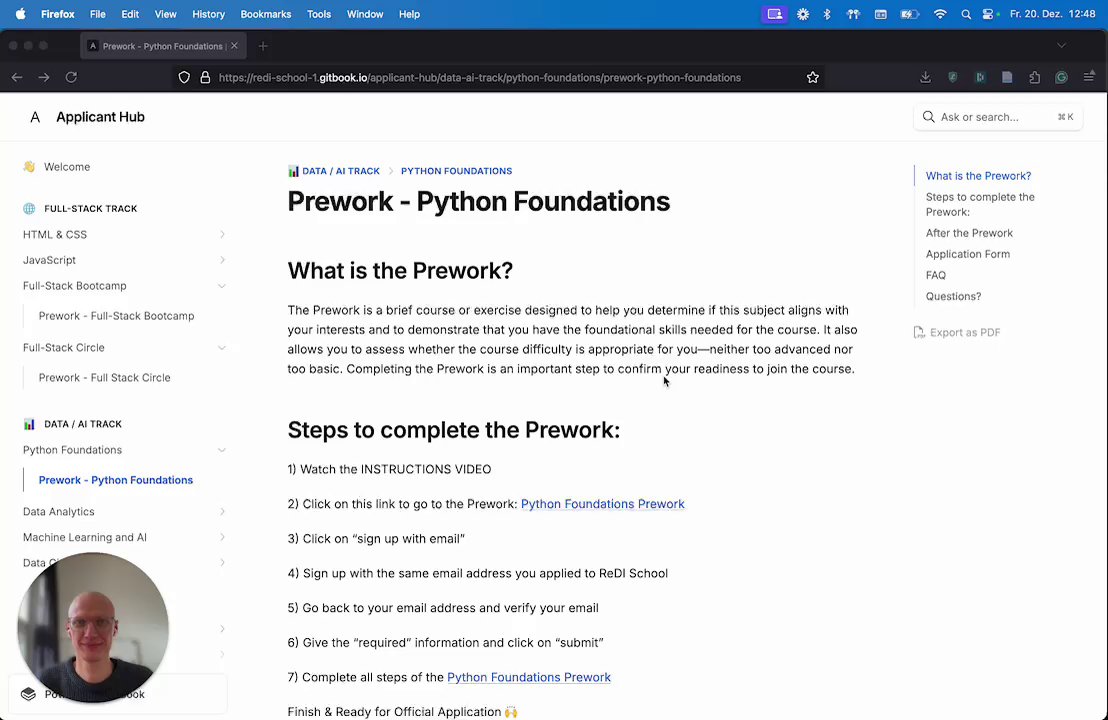
Task: Click the list all tabs chevron
Action: click(x=1061, y=46)
